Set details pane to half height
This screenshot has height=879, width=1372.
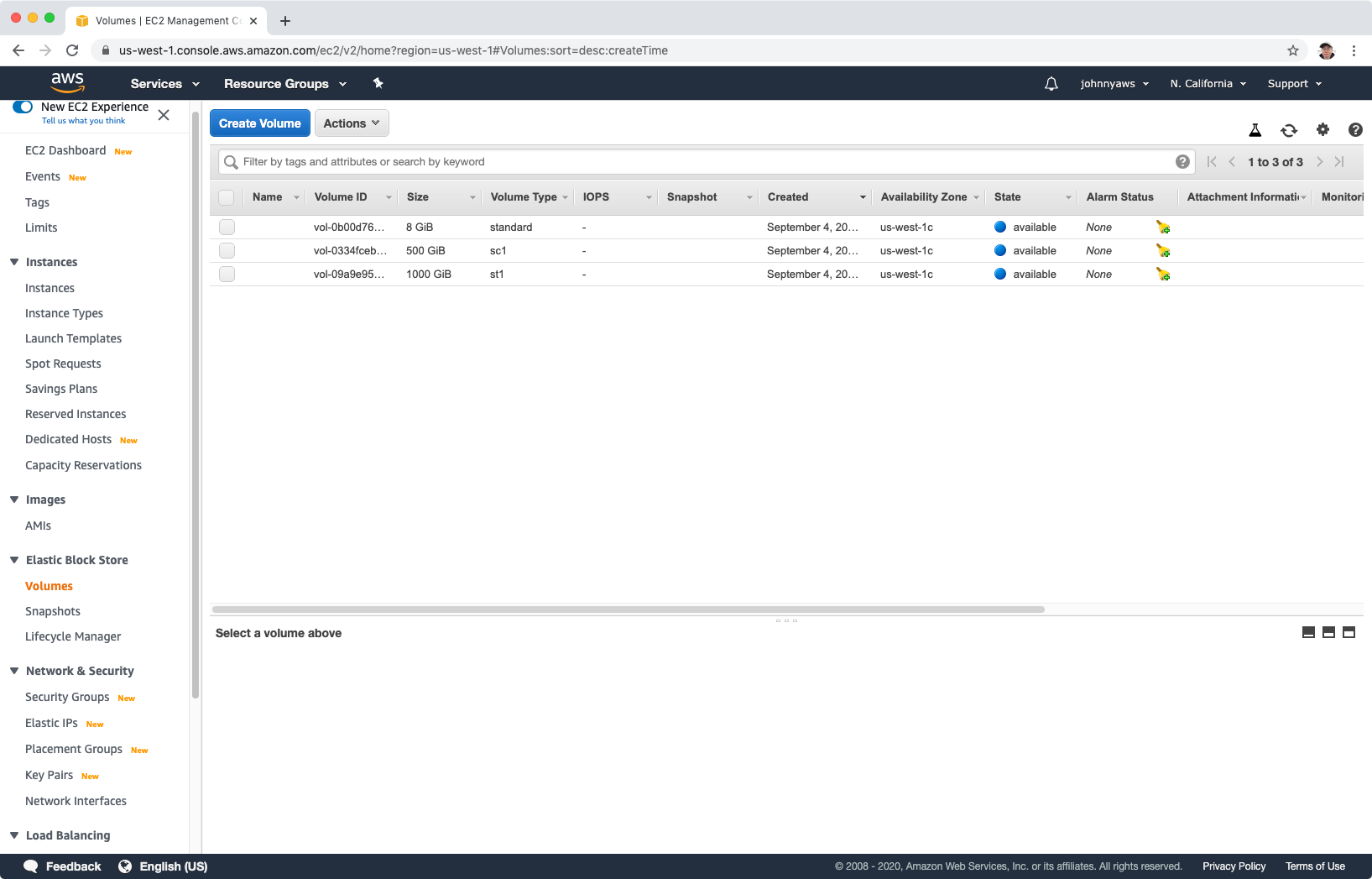pyautogui.click(x=1328, y=632)
